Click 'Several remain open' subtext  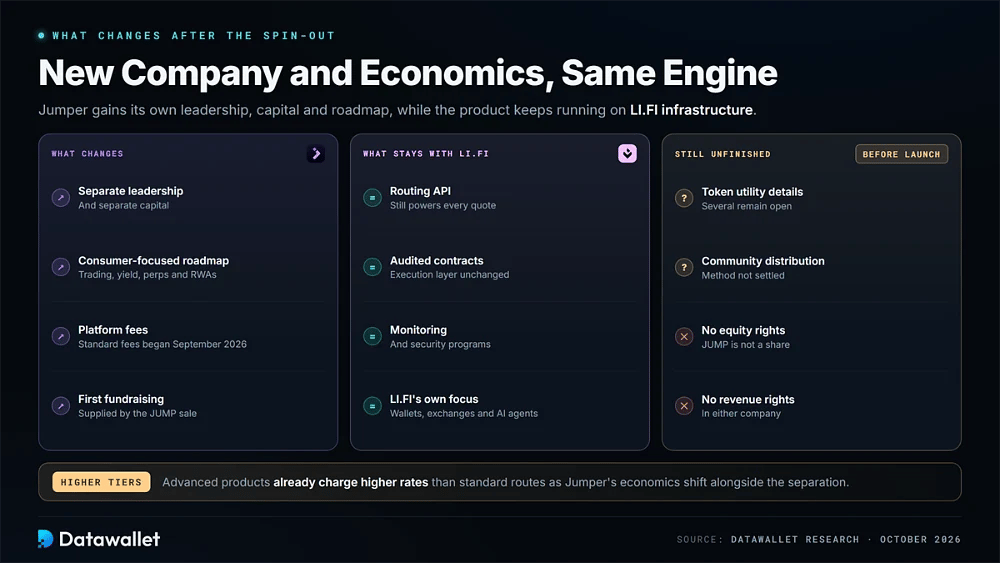tap(747, 206)
